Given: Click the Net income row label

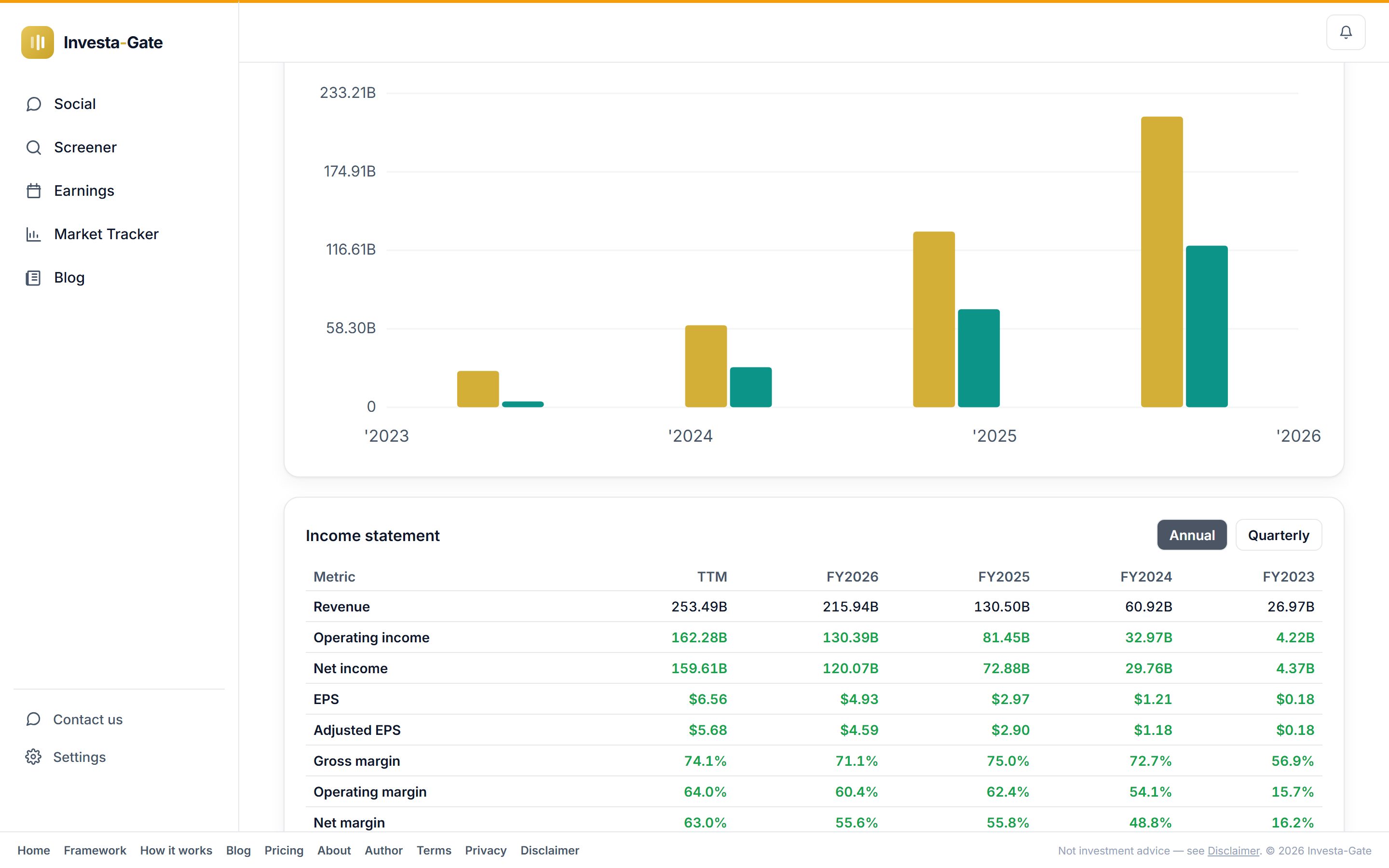Looking at the screenshot, I should (350, 668).
